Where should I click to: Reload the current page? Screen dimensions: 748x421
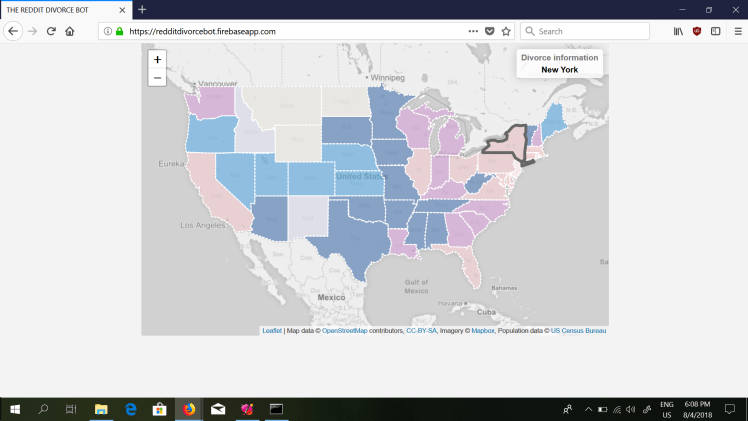pos(51,31)
